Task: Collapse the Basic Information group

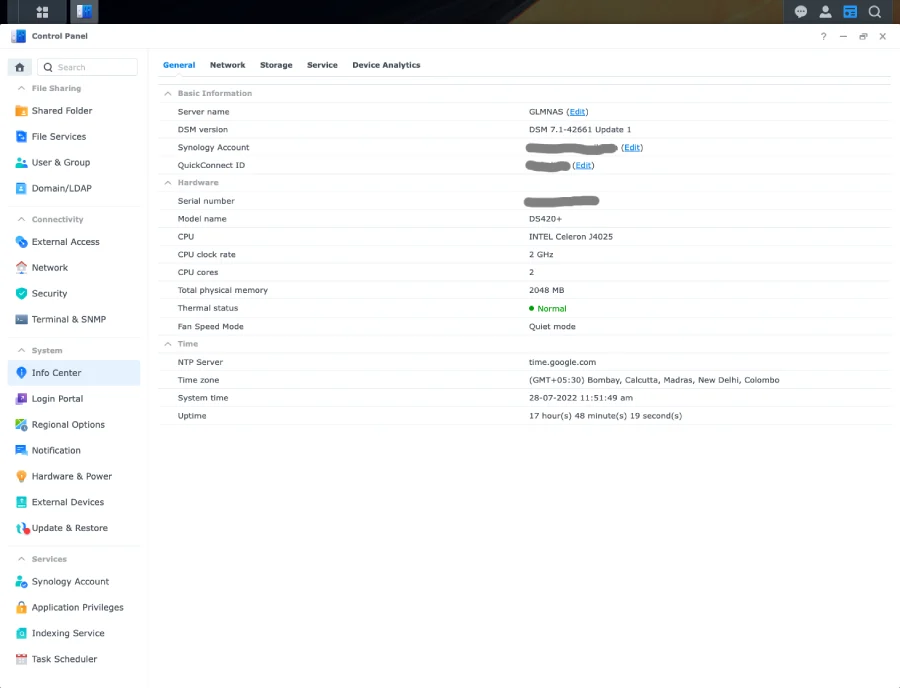Action: tap(168, 93)
